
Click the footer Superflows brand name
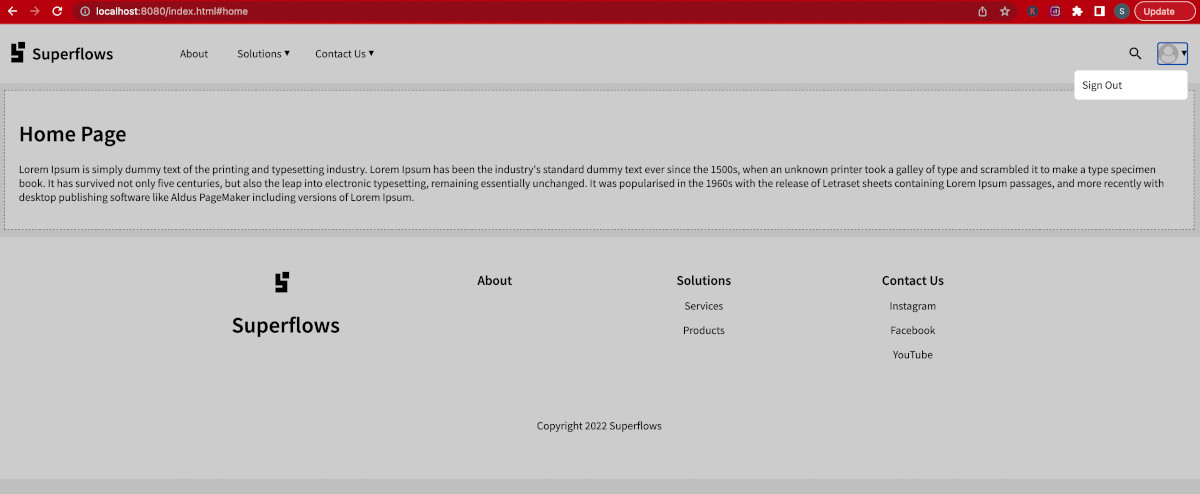286,325
